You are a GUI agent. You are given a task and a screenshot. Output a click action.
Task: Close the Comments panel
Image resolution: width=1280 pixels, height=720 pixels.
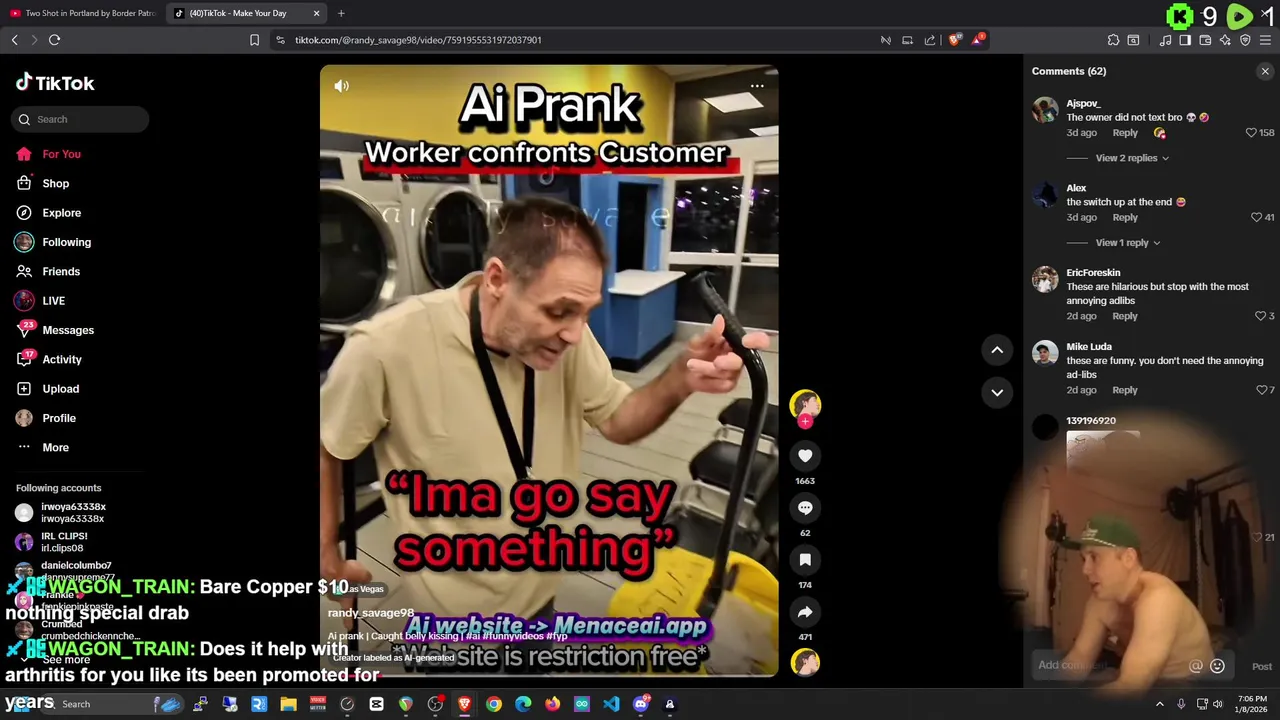[1265, 71]
